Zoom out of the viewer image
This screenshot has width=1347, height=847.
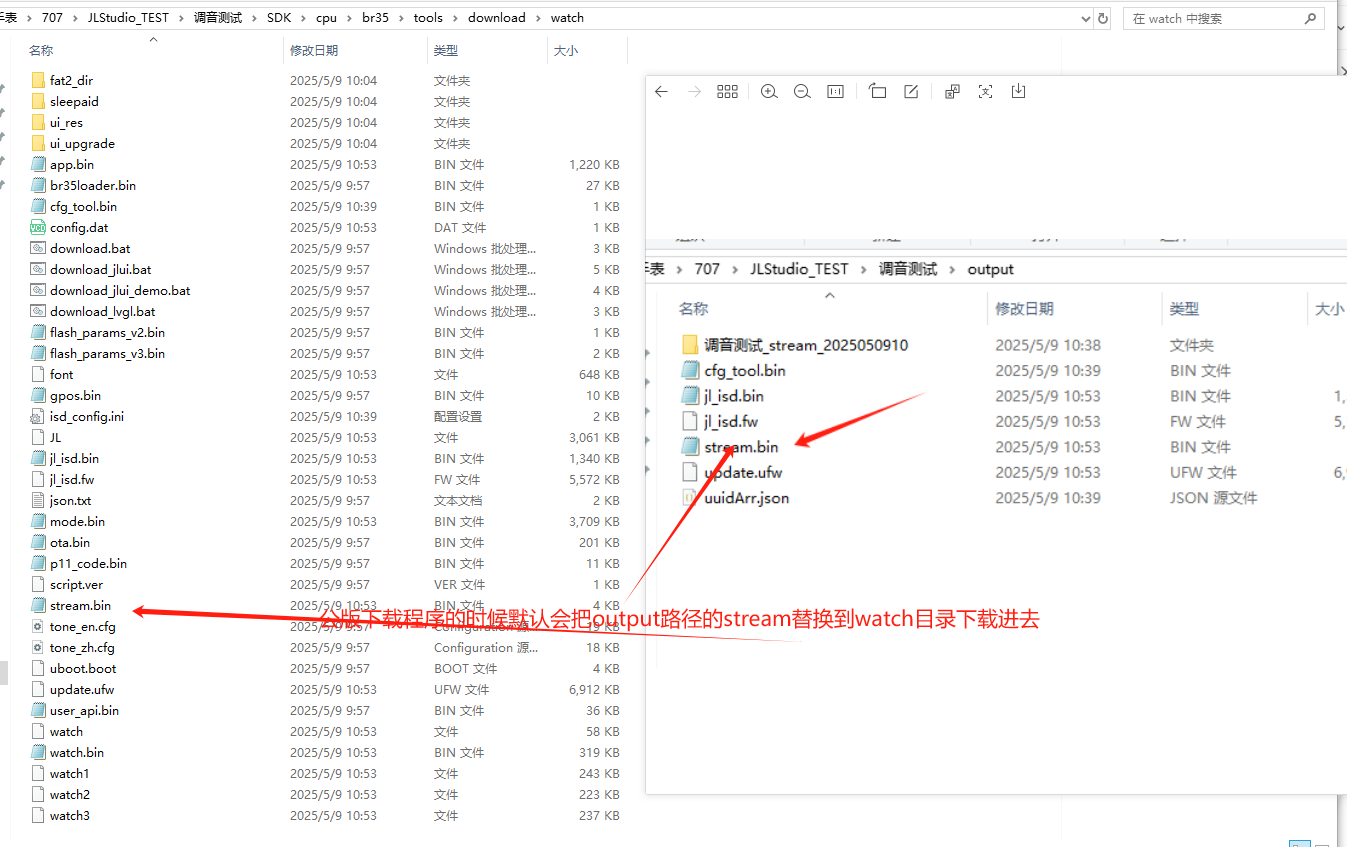(802, 92)
